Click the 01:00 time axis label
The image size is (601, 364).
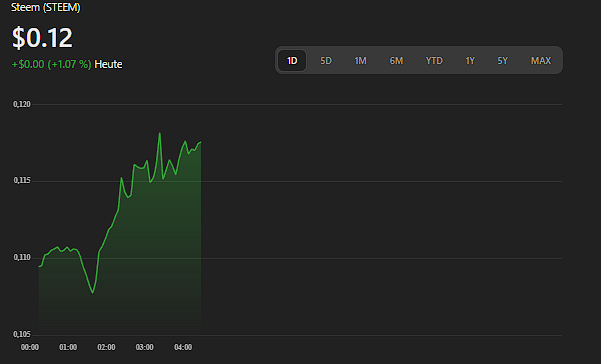68,347
